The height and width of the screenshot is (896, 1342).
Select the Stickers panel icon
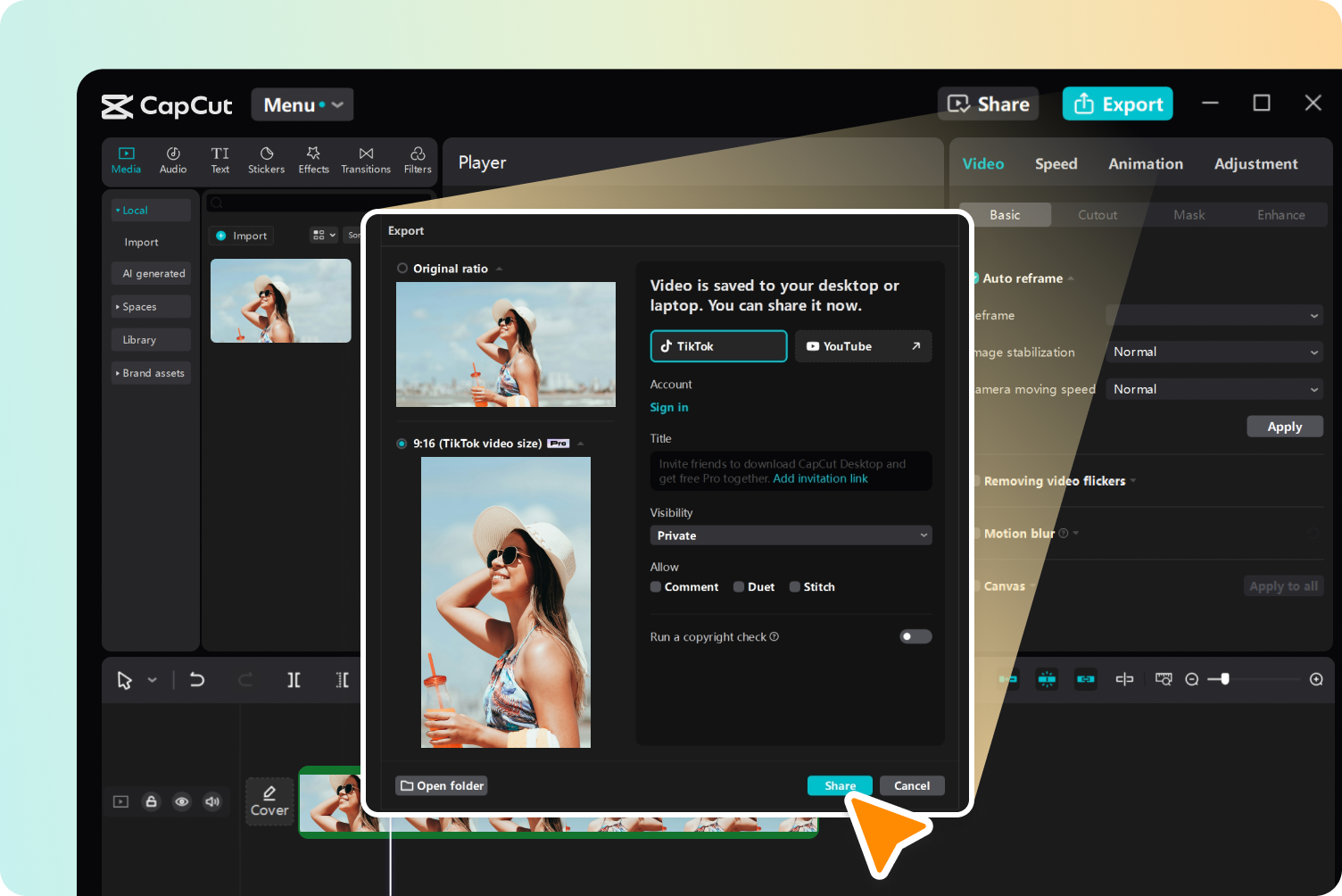tap(266, 160)
